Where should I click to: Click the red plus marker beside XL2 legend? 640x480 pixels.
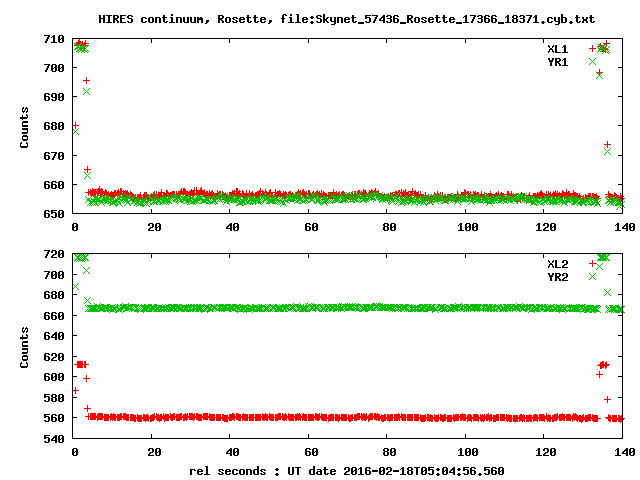tap(592, 264)
